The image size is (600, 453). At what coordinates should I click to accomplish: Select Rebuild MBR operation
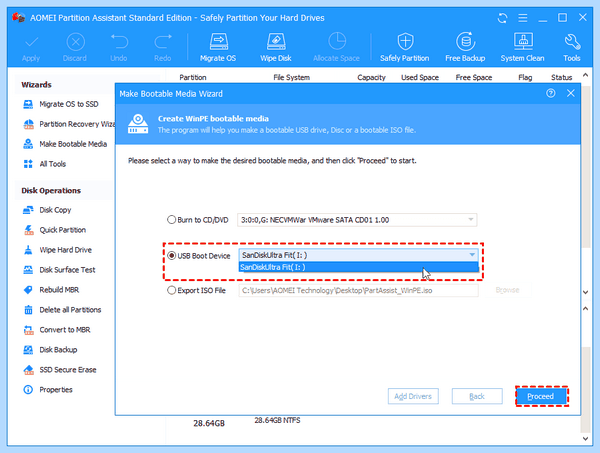click(x=51, y=290)
